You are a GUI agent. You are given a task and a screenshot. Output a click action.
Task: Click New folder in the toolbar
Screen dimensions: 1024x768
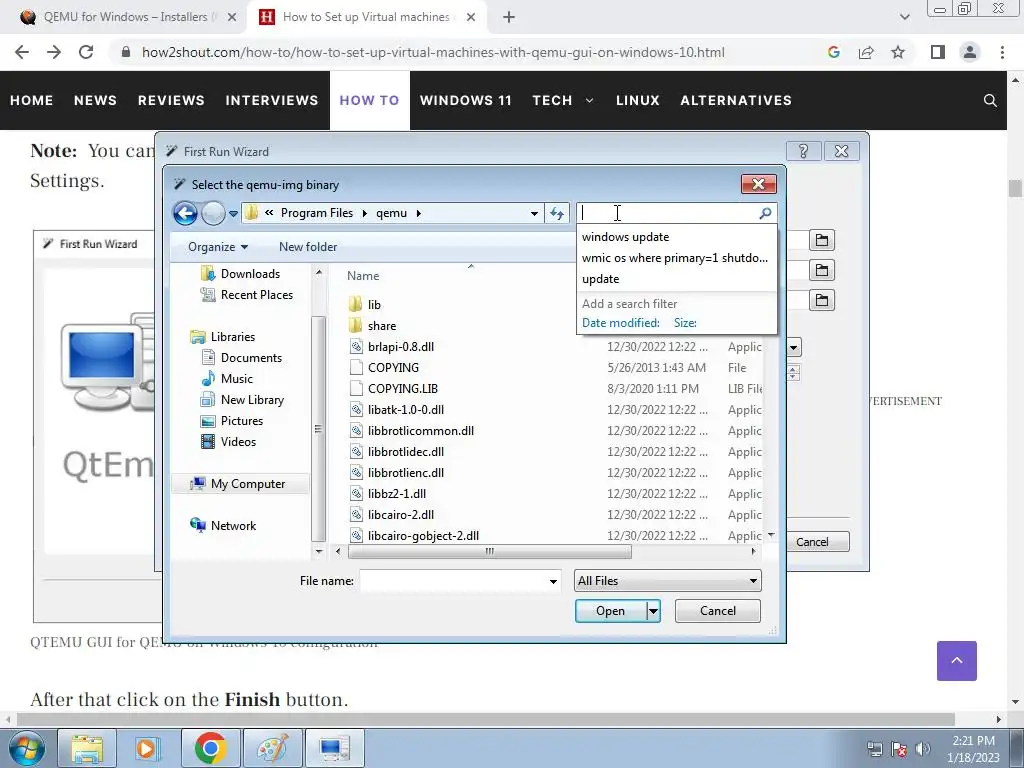(x=308, y=247)
